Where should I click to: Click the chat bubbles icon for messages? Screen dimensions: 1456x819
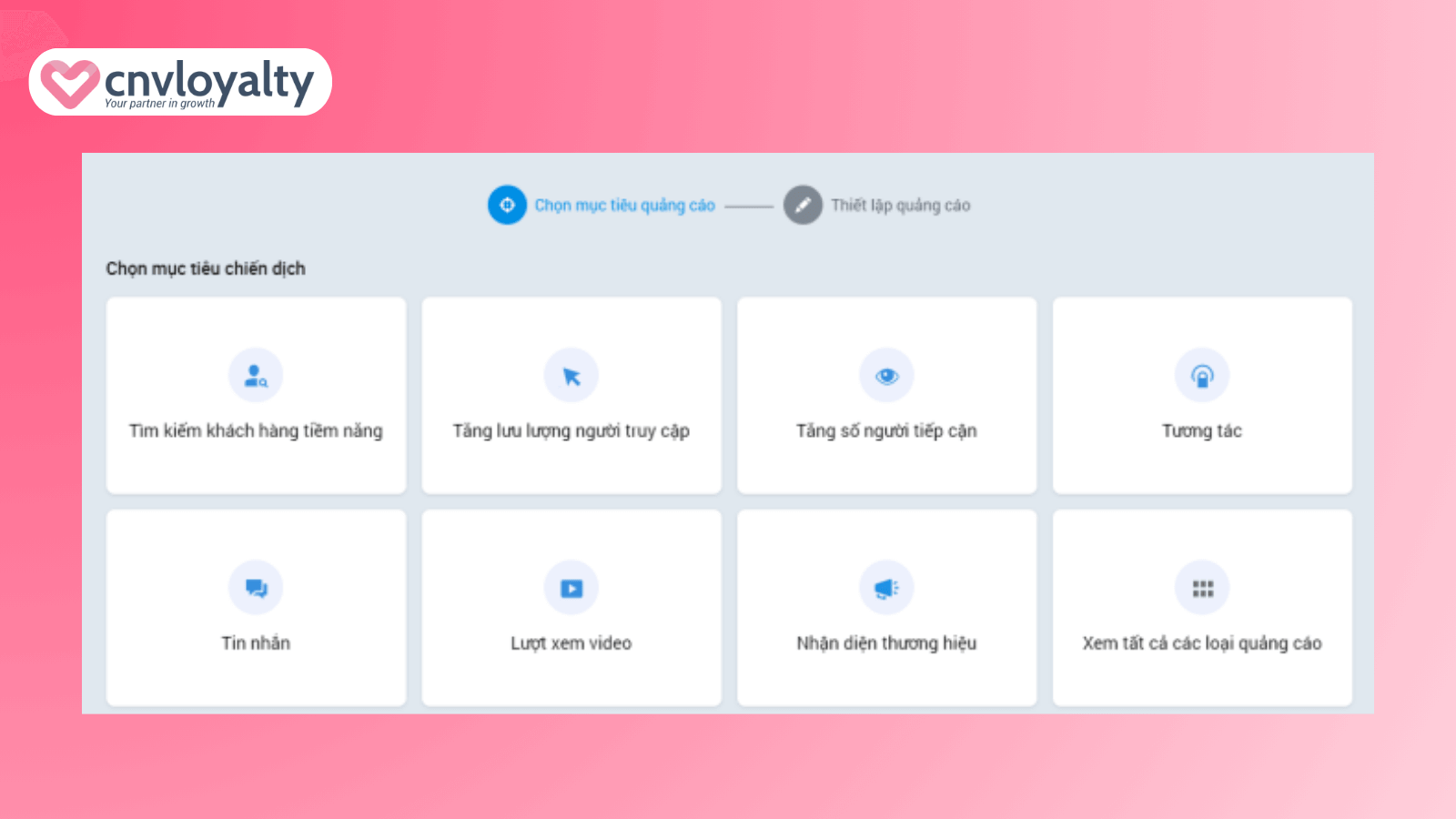pyautogui.click(x=256, y=588)
